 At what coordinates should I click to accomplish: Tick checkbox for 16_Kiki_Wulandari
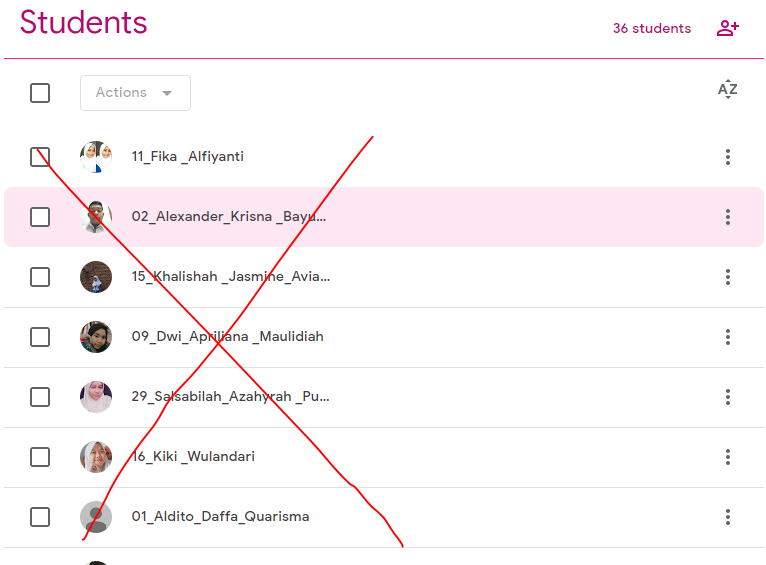[x=40, y=457]
